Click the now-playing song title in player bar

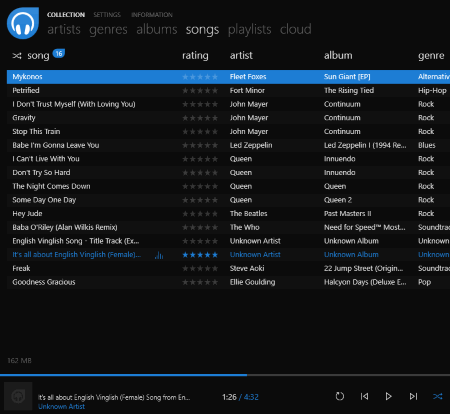(114, 397)
